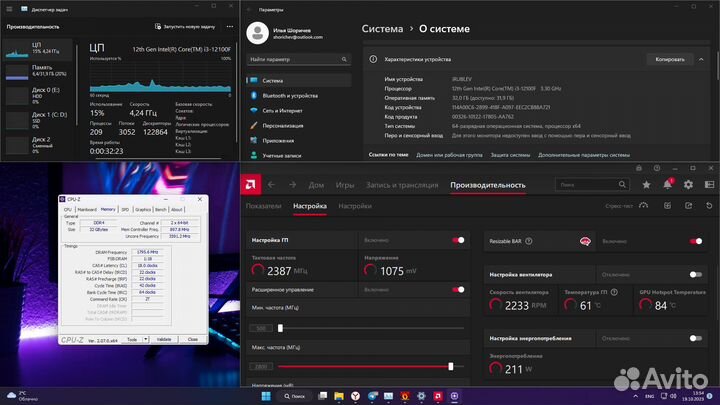Image resolution: width=720 pixels, height=405 pixels.
Task: Switch to AMD Metrics subtab
Action: coord(264,206)
